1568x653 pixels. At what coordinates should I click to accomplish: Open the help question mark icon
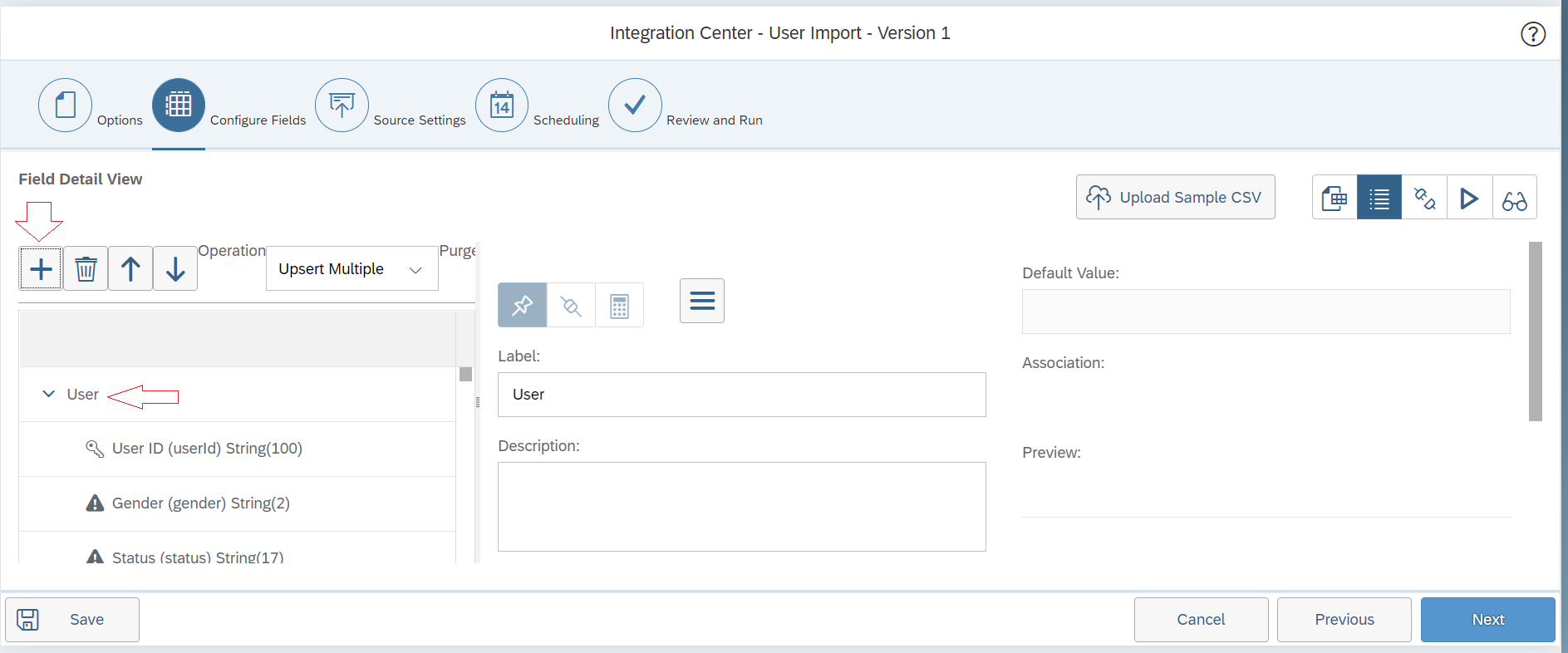pos(1532,34)
